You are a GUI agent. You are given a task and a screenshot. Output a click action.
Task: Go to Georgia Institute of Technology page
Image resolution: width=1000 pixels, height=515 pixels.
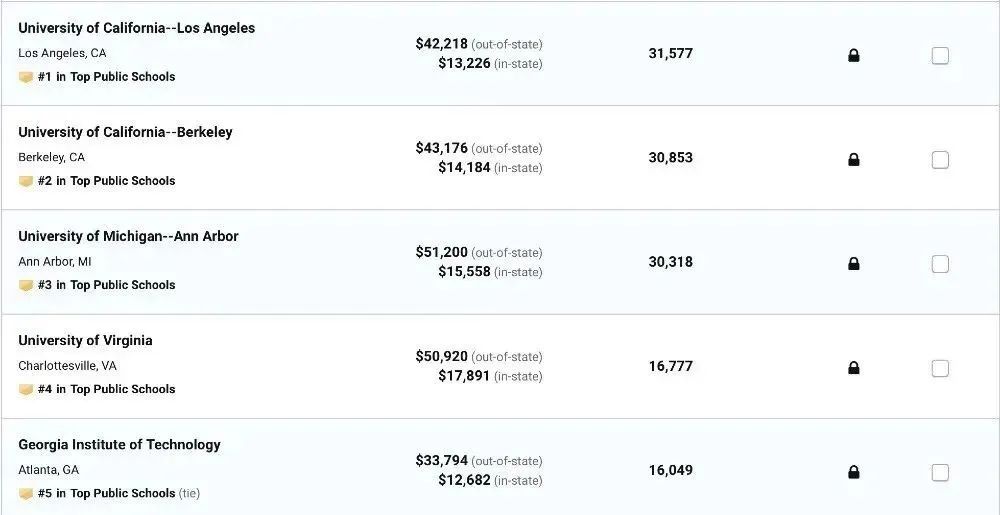tap(119, 444)
